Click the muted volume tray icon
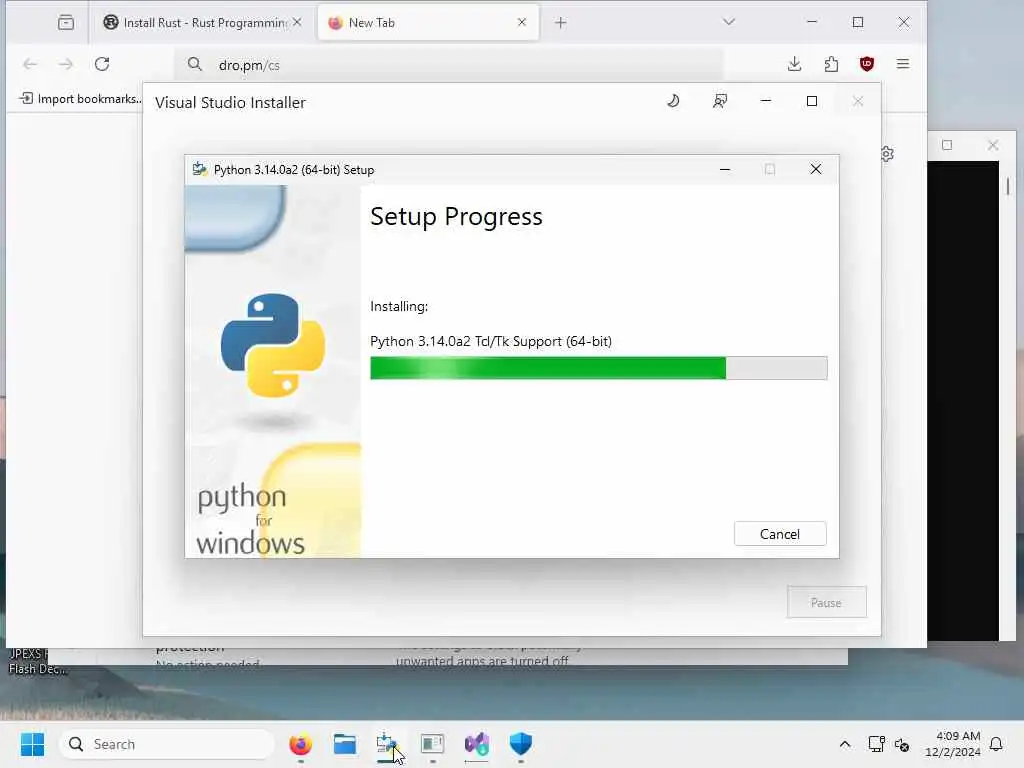Screen dimensions: 1024x768 pos(902,744)
